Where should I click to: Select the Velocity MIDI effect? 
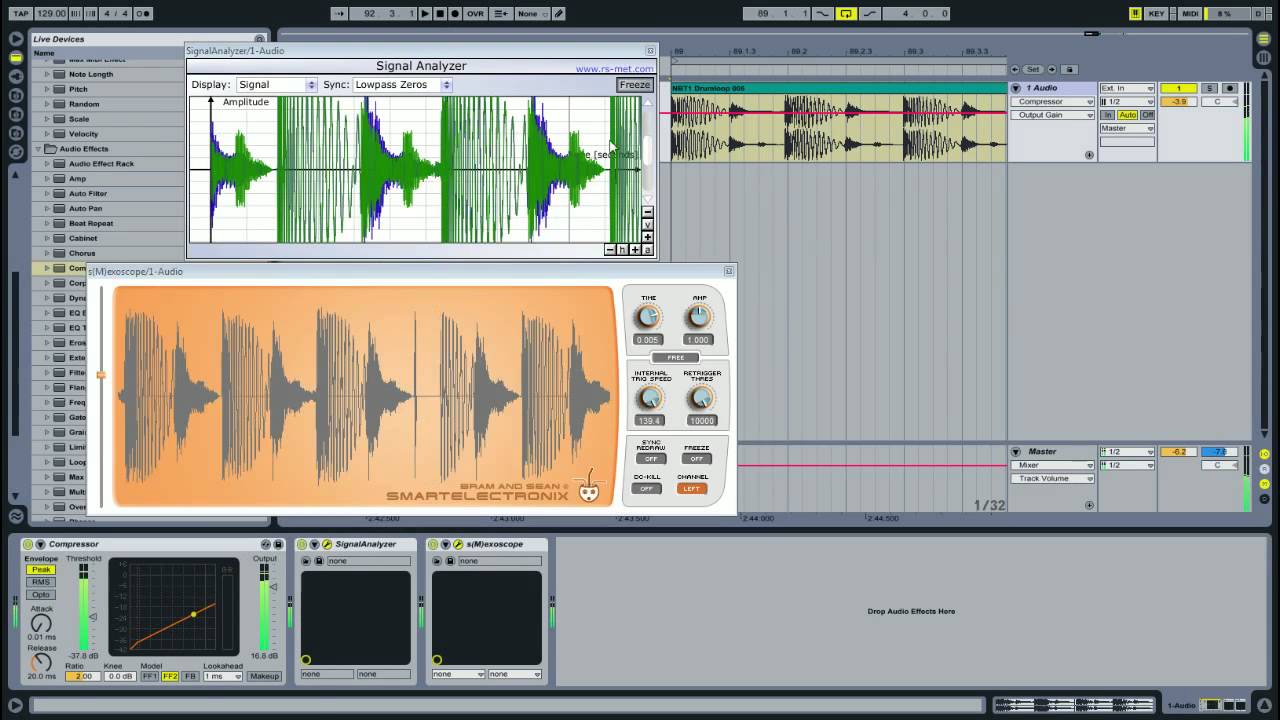coord(83,134)
